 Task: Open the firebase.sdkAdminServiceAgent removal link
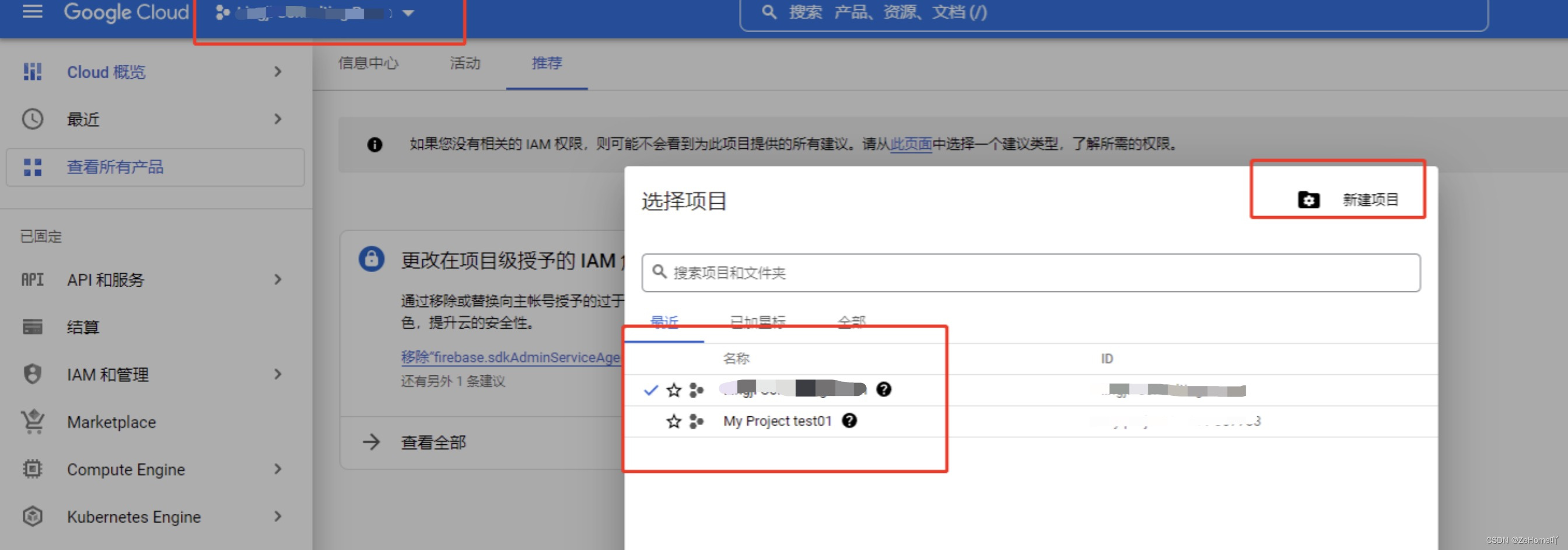pos(510,357)
